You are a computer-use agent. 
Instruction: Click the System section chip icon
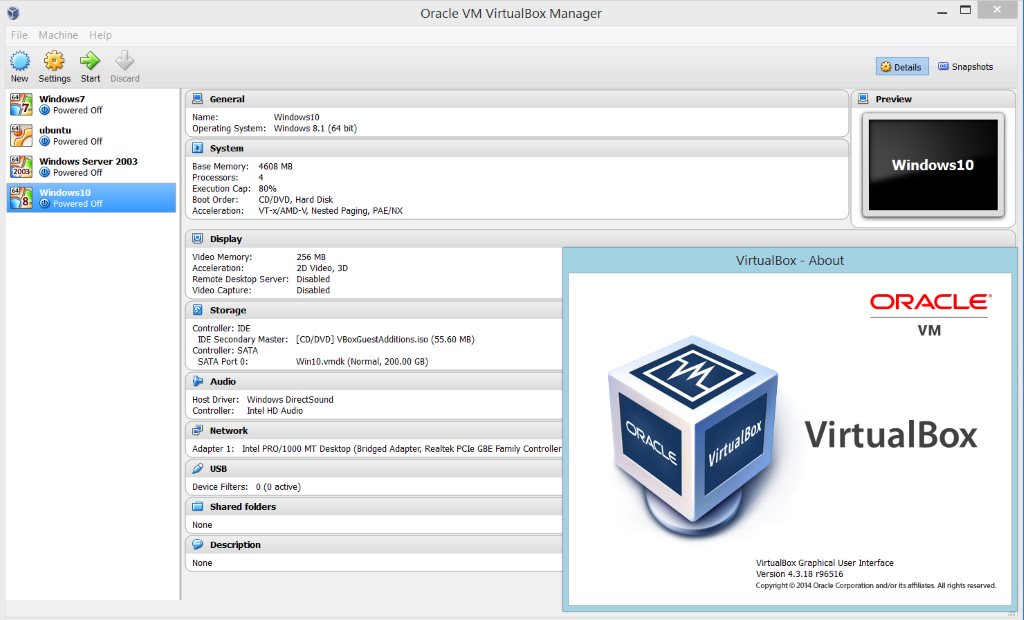tap(197, 148)
